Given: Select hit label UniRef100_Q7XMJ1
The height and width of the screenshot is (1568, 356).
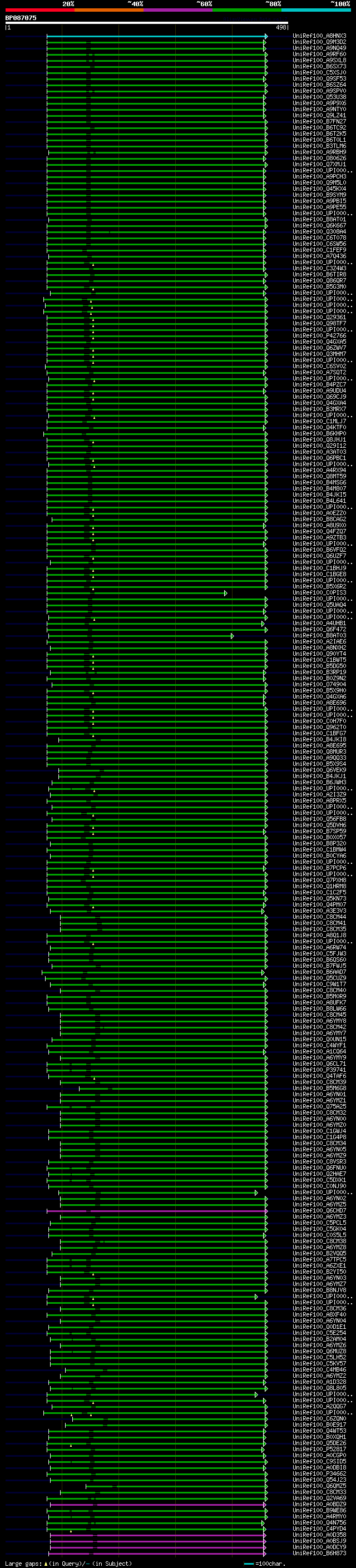Looking at the screenshot, I should tap(319, 164).
